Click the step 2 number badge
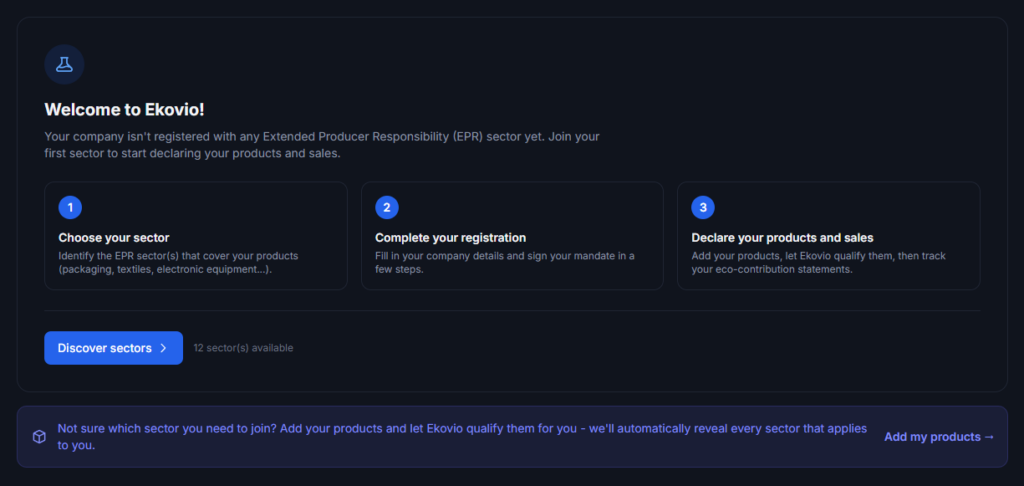 pos(387,208)
